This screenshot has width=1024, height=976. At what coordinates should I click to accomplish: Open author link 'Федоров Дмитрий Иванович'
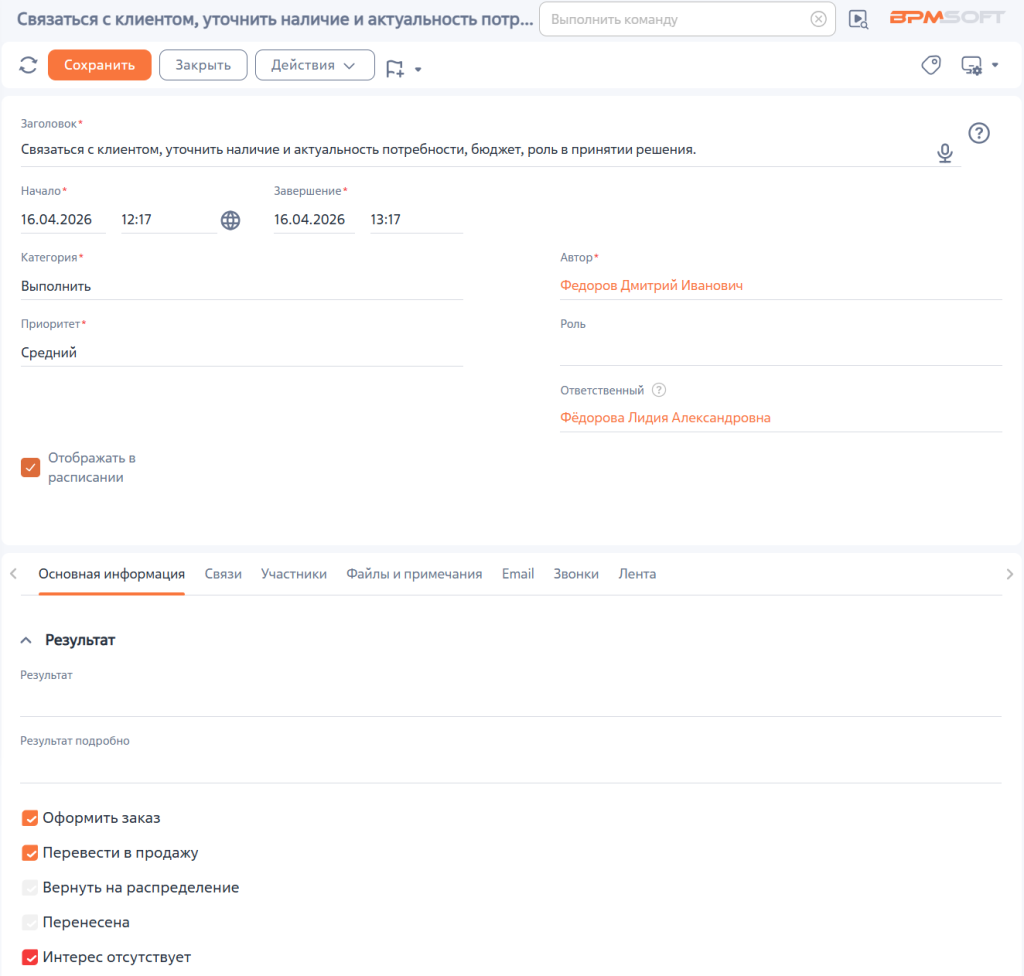click(651, 285)
